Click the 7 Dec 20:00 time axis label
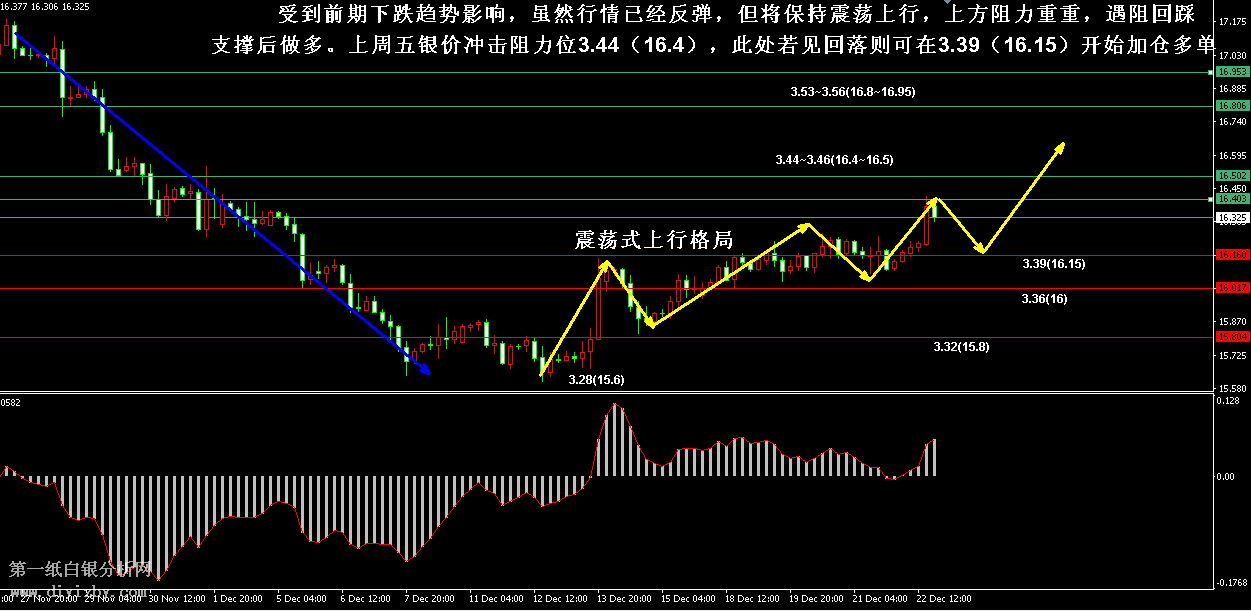Viewport: 1251px width, 612px height. (x=430, y=599)
